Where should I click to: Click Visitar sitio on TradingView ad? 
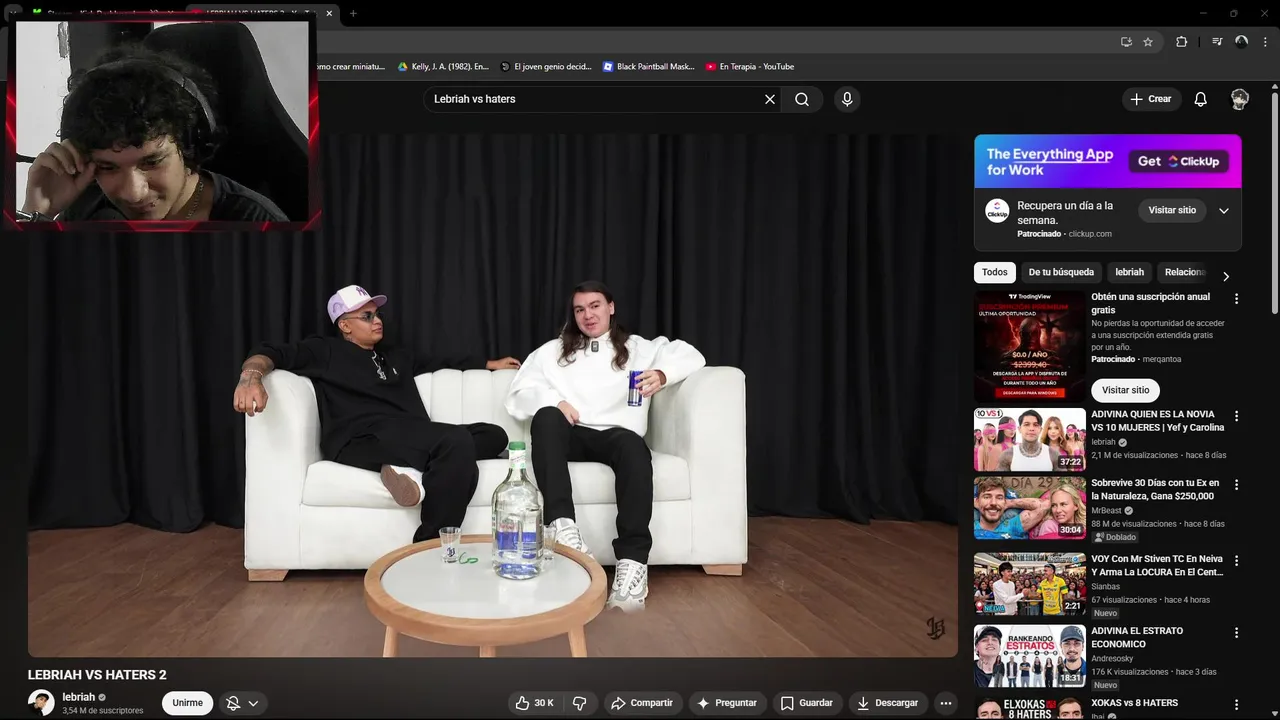pos(1125,390)
